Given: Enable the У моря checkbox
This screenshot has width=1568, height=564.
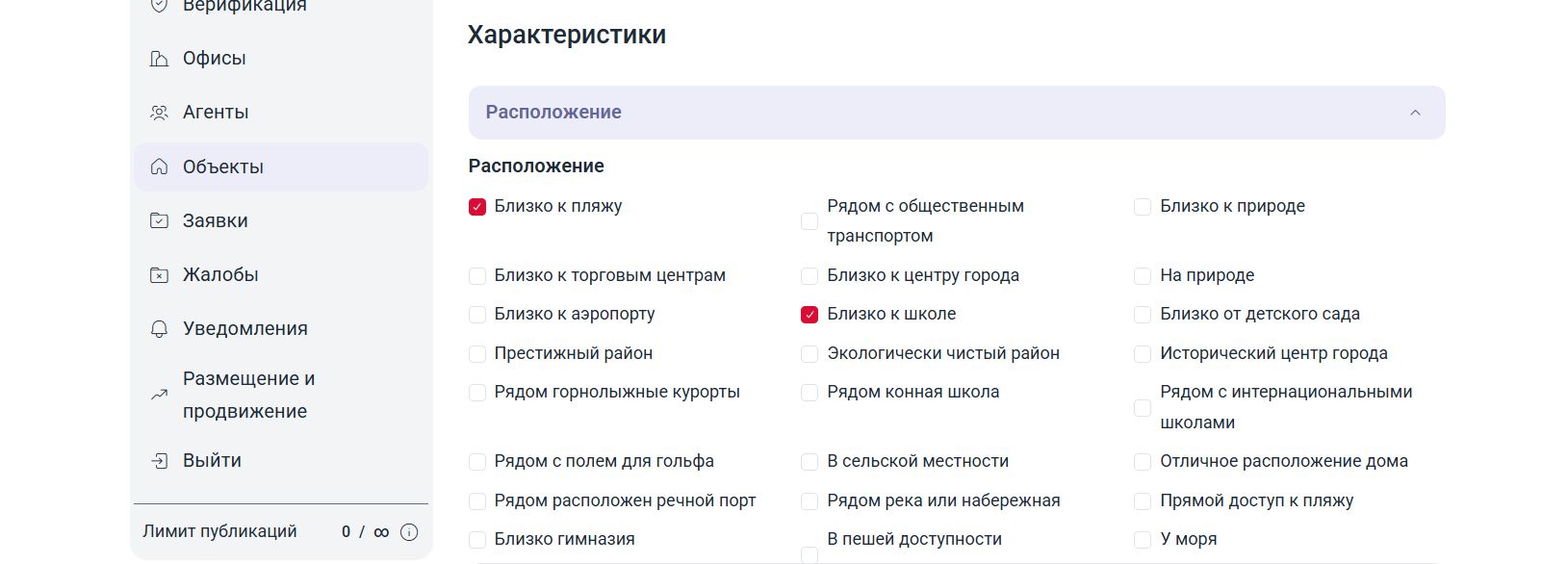Looking at the screenshot, I should pyautogui.click(x=1143, y=540).
